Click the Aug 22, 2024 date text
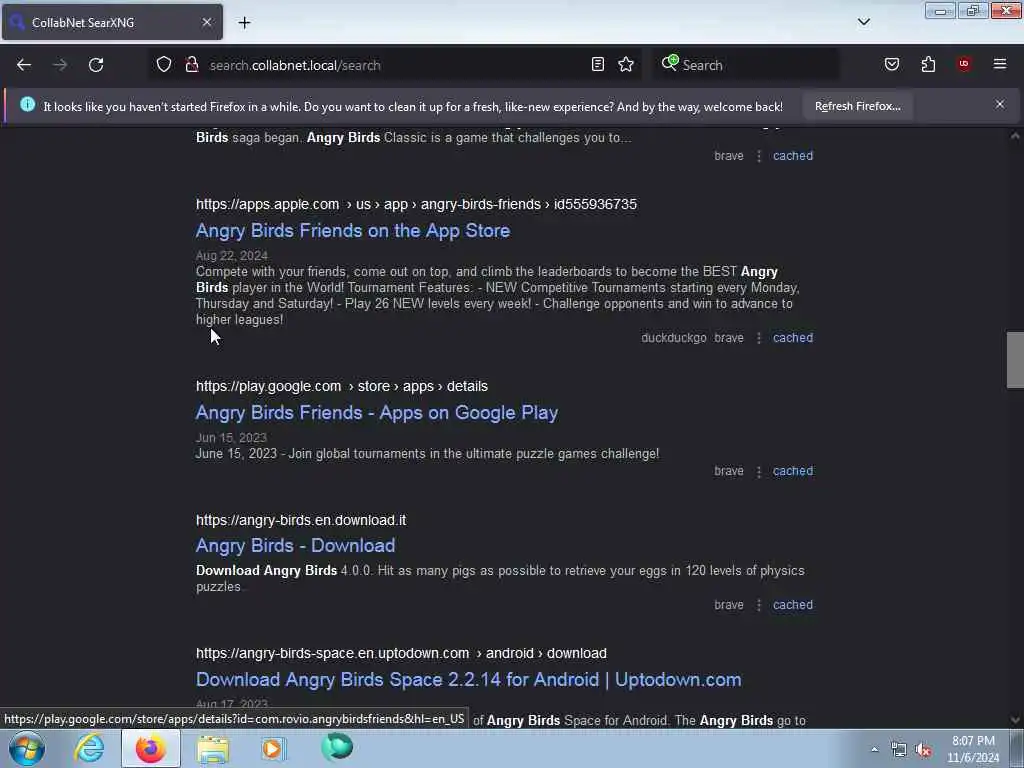The image size is (1024, 768). point(231,255)
